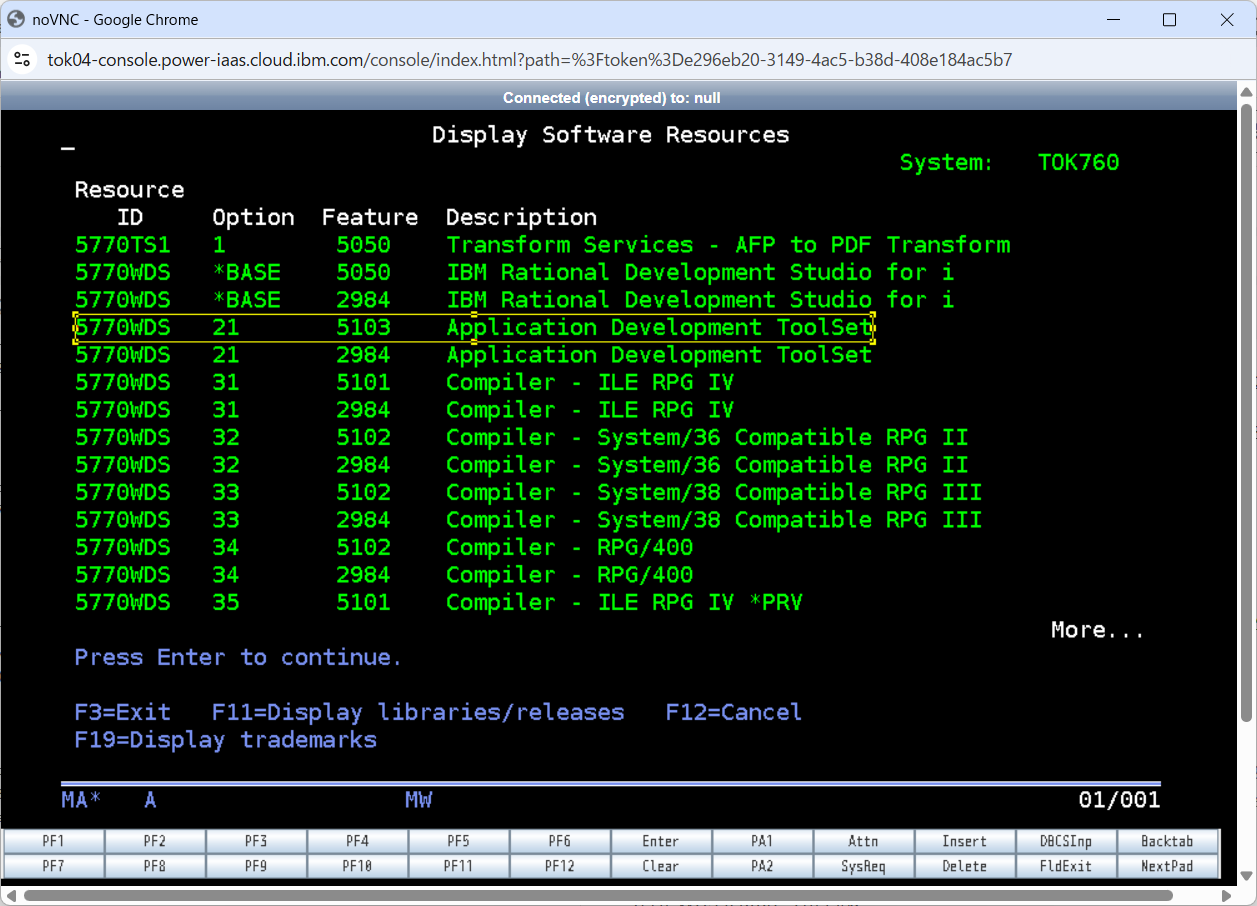Click the F3=Exit text

pos(123,712)
